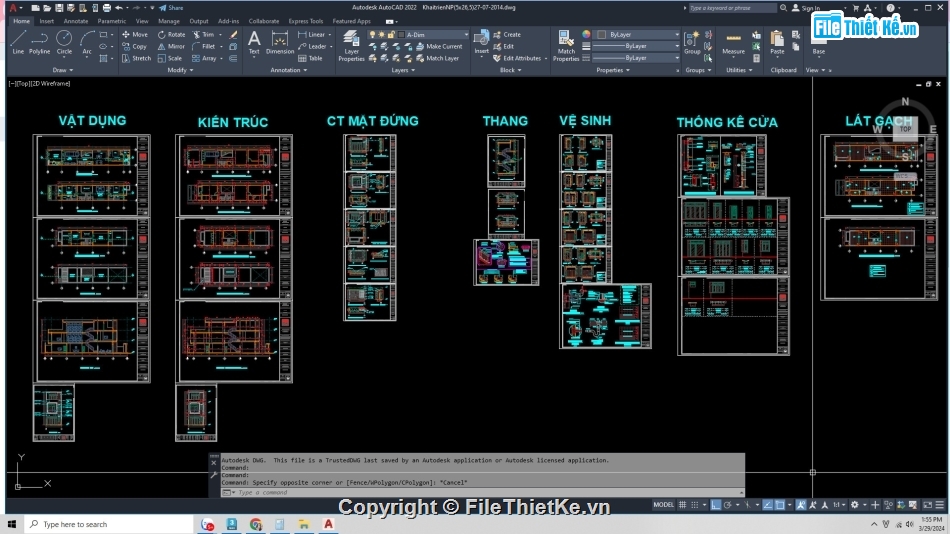Click the Save icon in quick access toolbar
This screenshot has height=534, width=950.
59,8
